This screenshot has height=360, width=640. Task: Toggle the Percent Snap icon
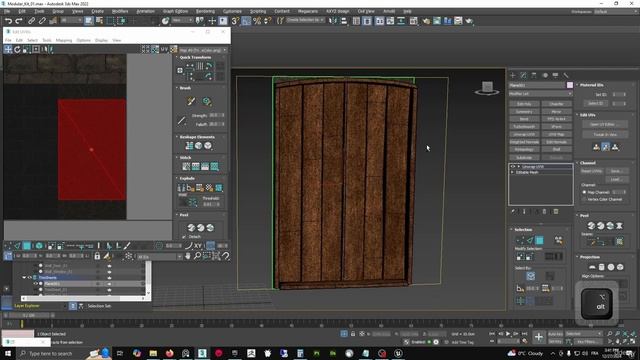pos(257,21)
